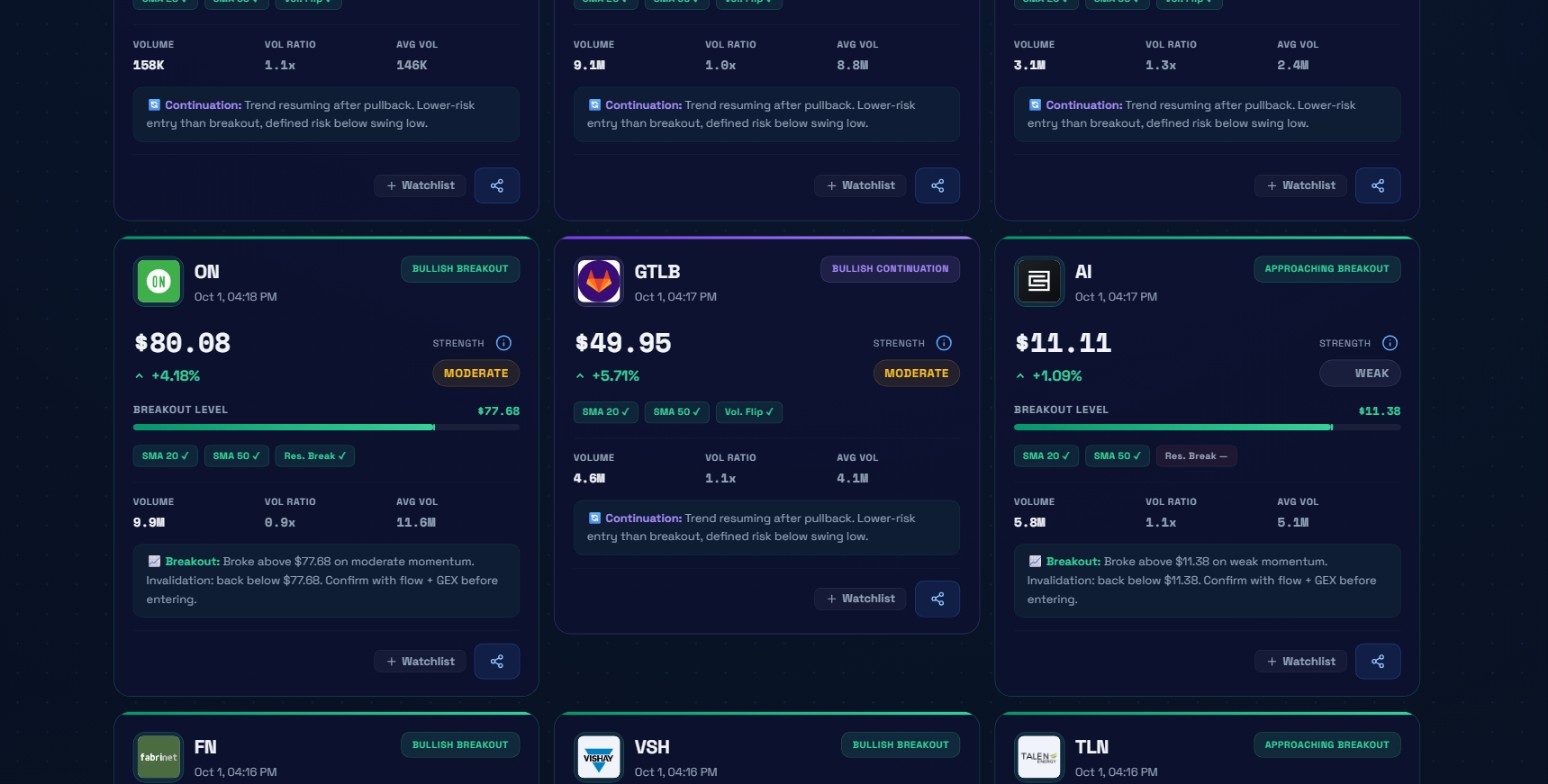
Task: Click the Weak strength pill on AI card
Action: [x=1360, y=373]
